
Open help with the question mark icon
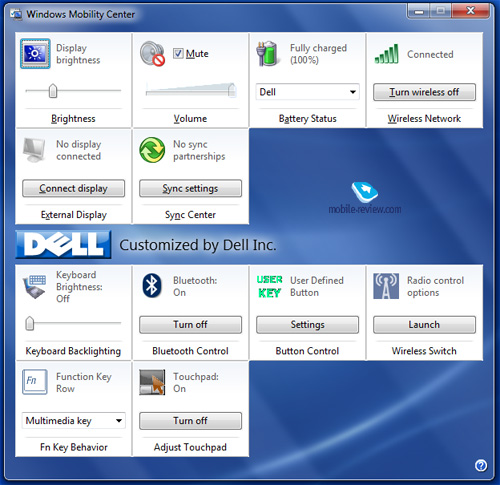(481, 465)
